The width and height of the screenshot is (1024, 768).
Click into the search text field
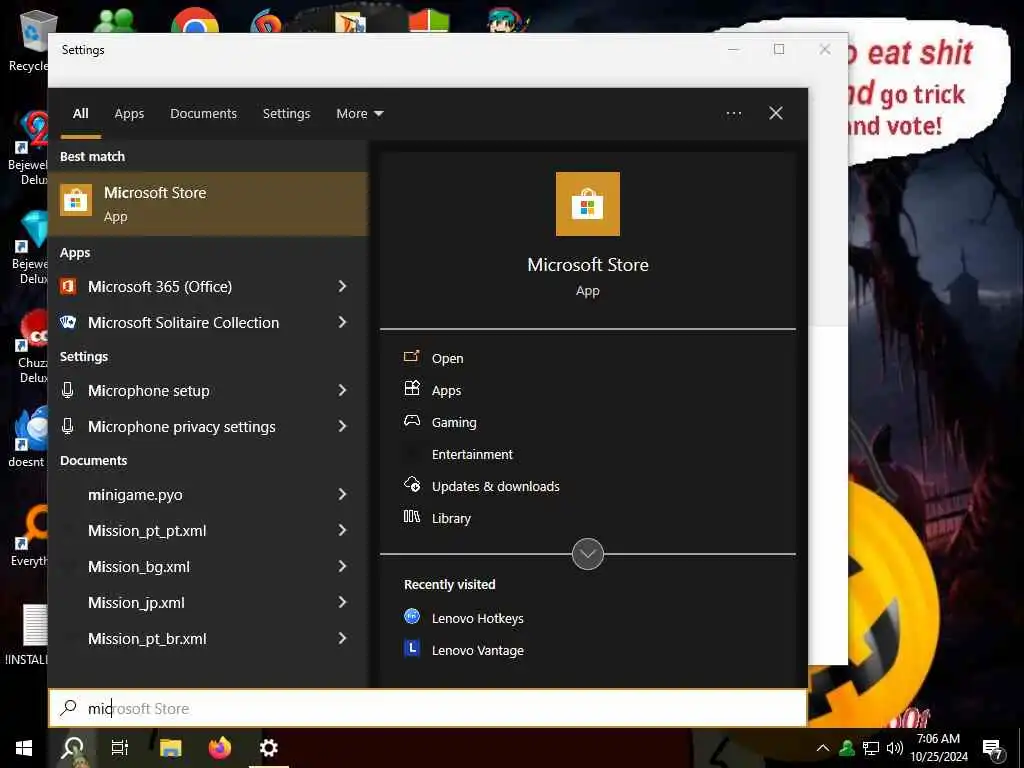click(x=428, y=708)
